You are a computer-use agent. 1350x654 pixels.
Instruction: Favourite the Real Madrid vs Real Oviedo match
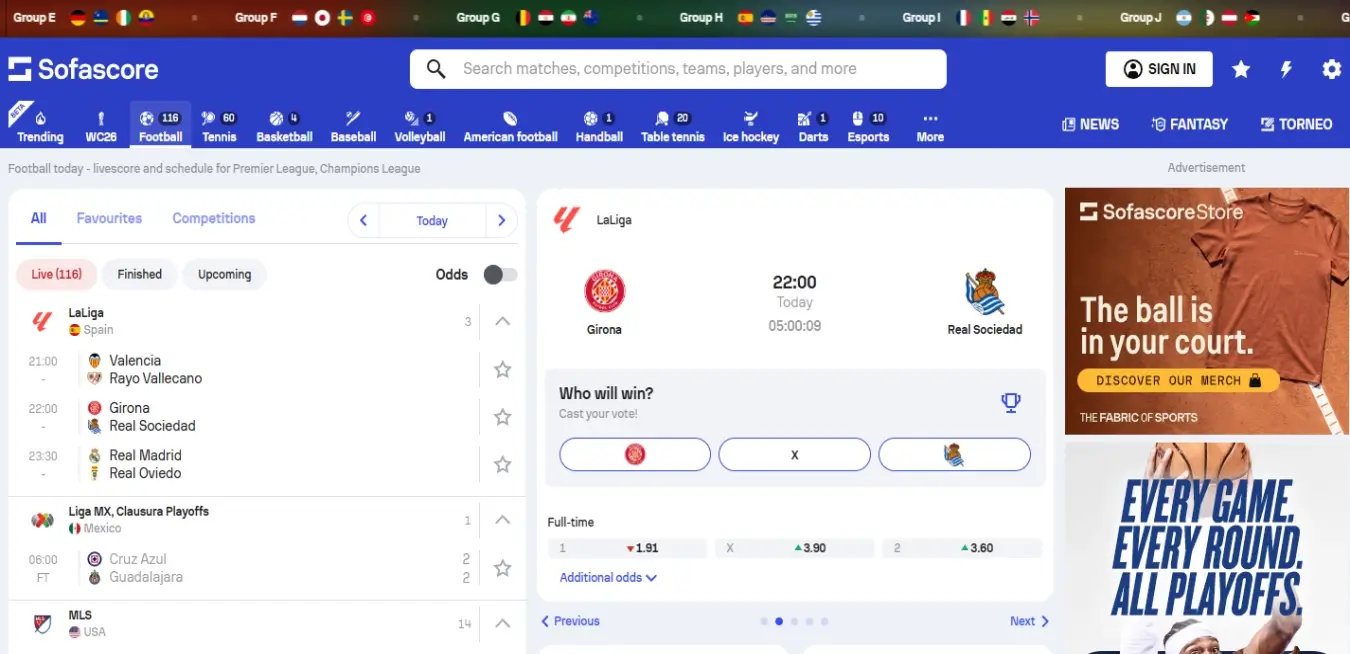(x=503, y=464)
